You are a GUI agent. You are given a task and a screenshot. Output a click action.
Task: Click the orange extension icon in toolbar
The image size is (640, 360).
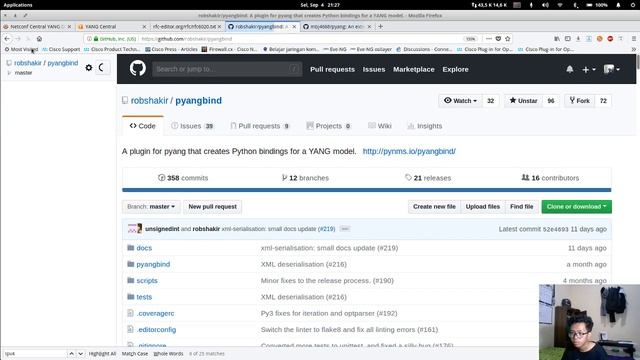pos(599,38)
